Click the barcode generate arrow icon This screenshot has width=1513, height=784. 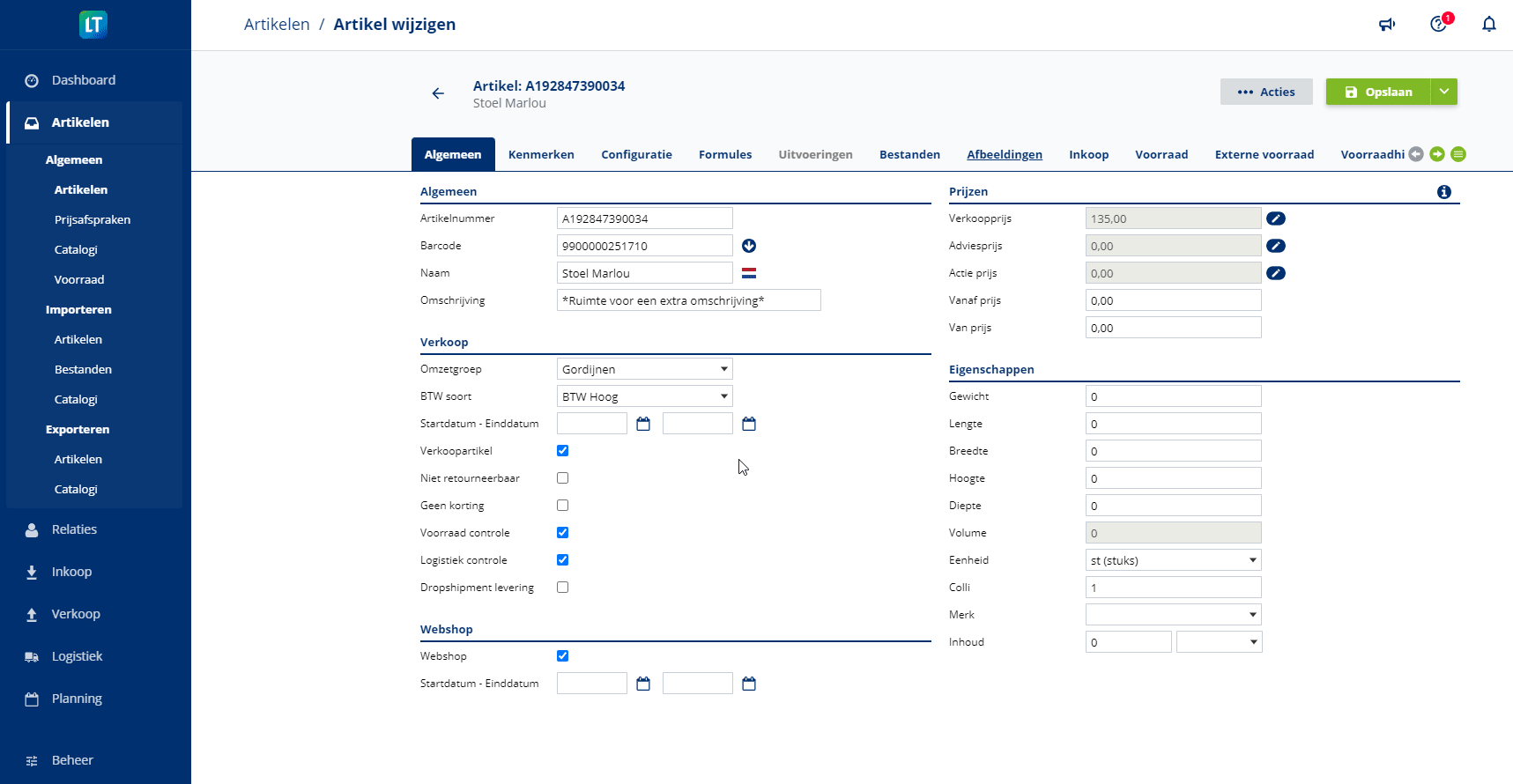tap(749, 246)
